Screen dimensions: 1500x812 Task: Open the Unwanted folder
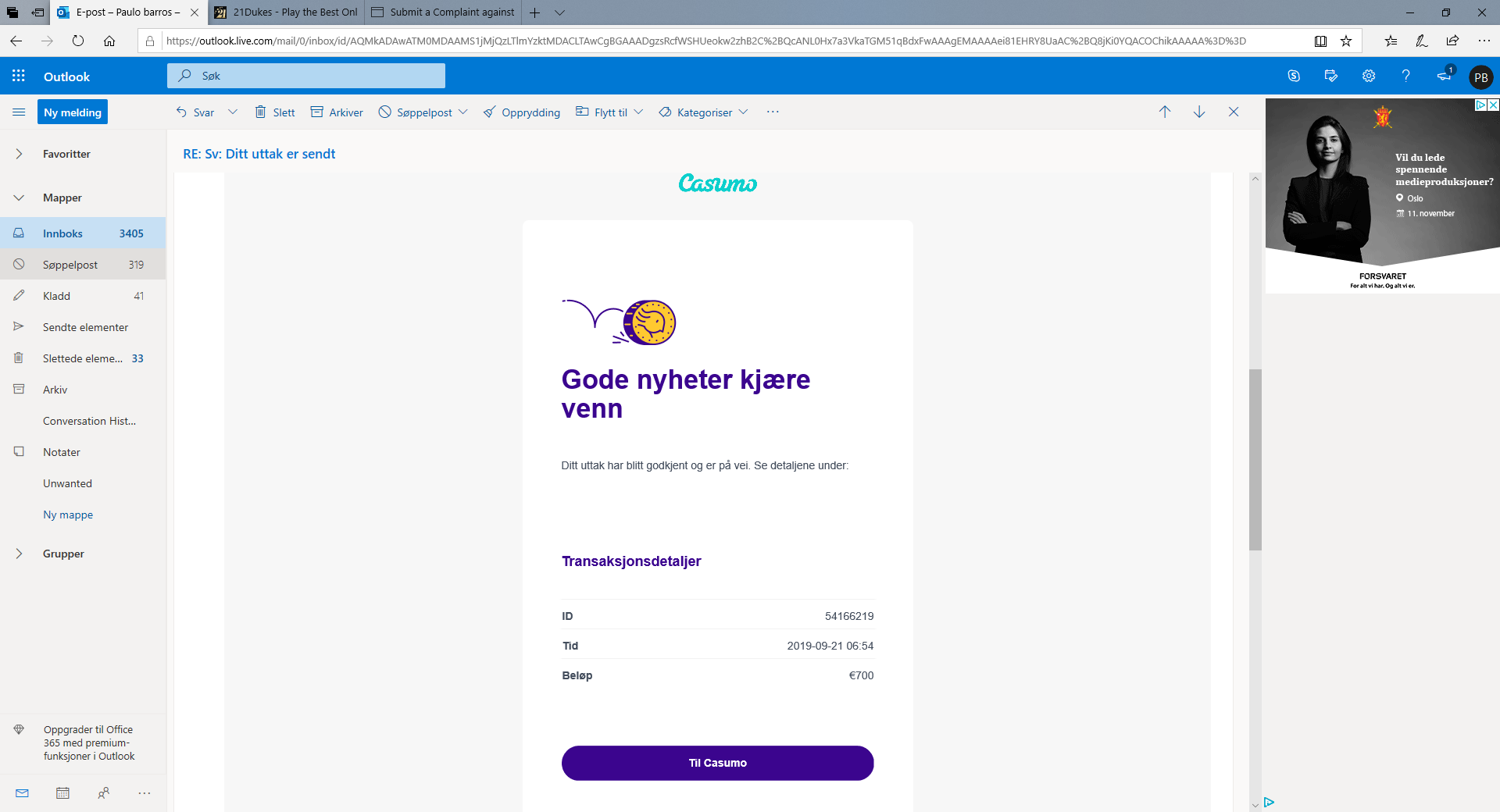tap(83, 483)
